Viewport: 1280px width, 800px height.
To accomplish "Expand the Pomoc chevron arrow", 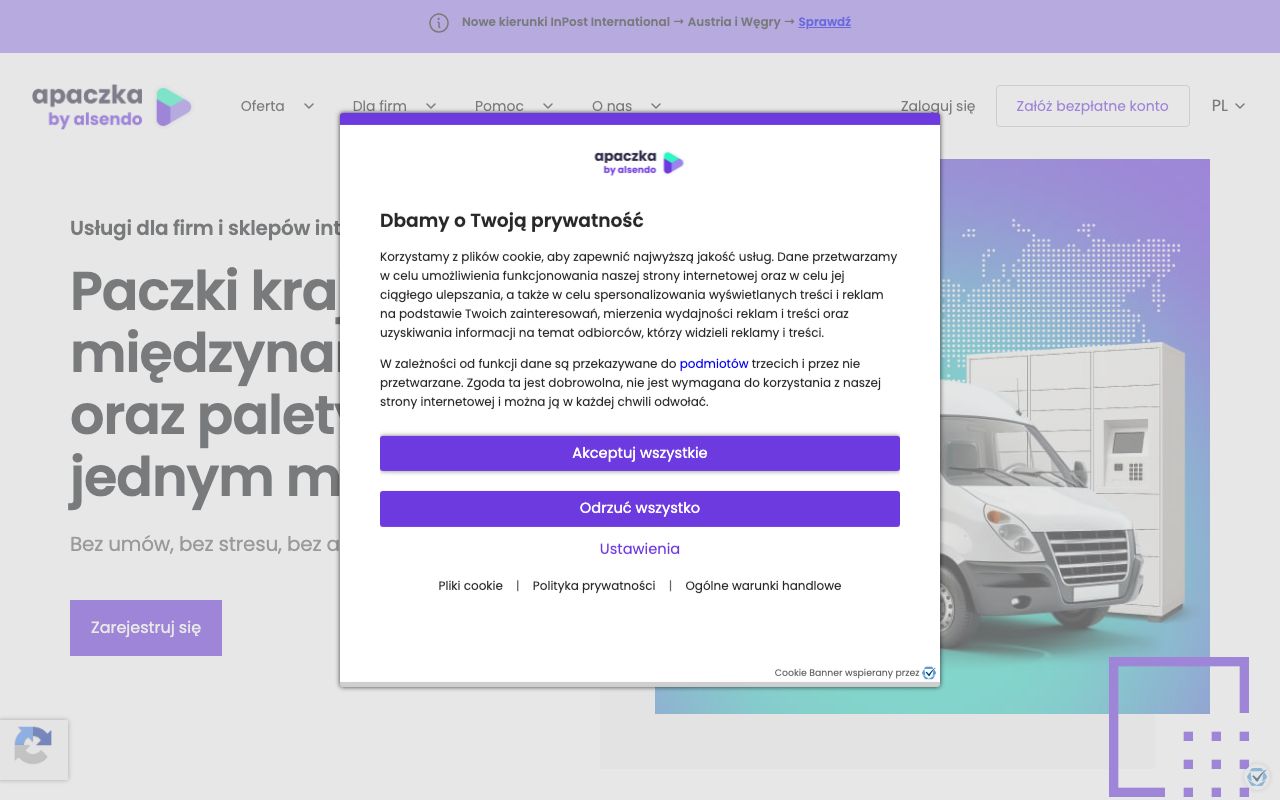I will [548, 106].
